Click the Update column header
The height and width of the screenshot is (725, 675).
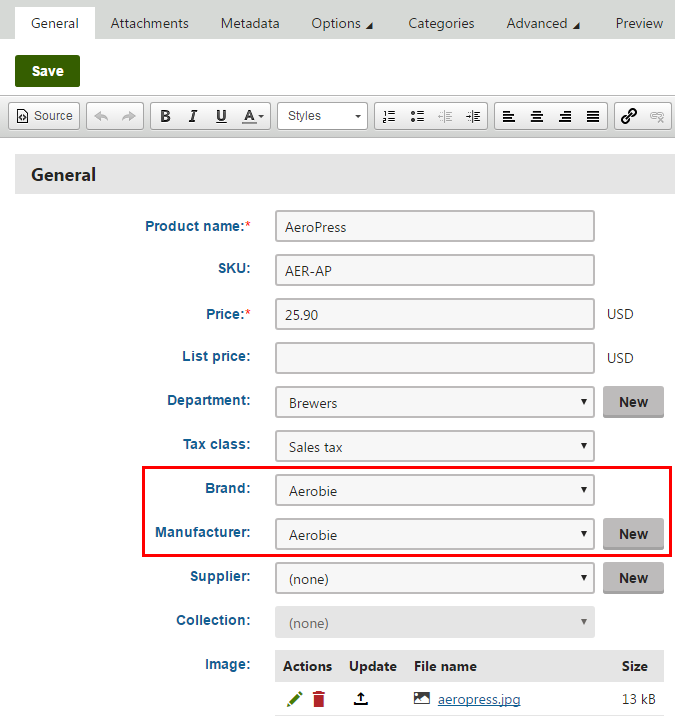[x=373, y=666]
